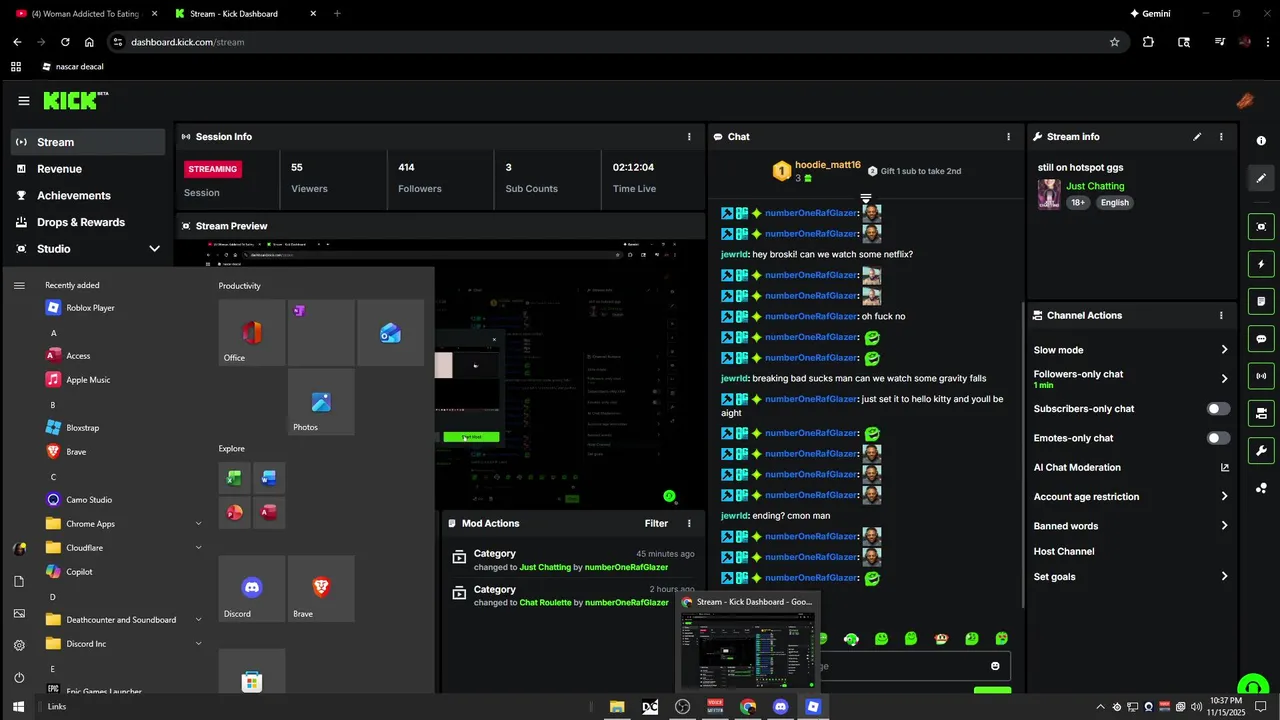The width and height of the screenshot is (1280, 720).
Task: Edit stream info with pencil icon
Action: pyautogui.click(x=1197, y=137)
